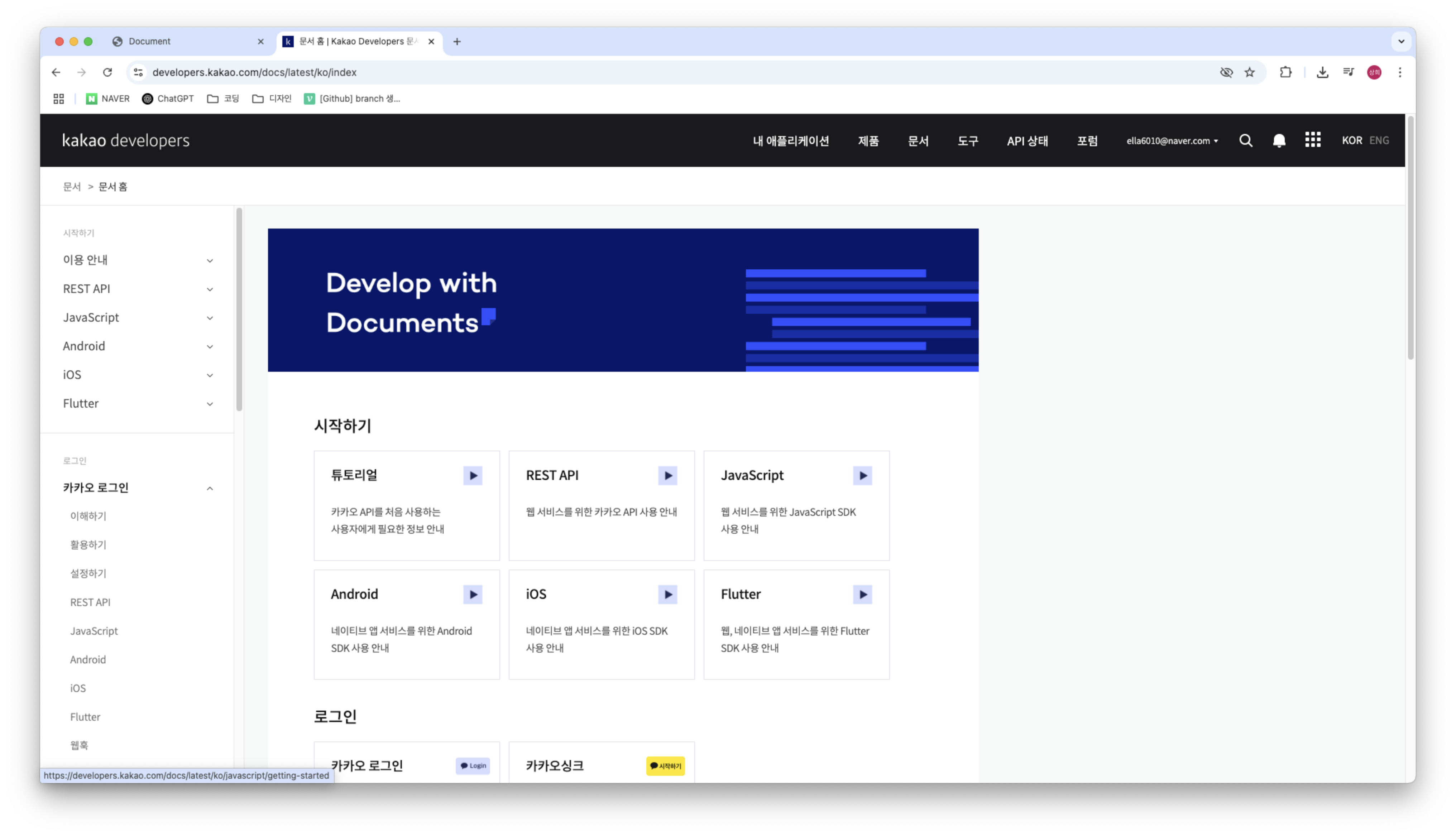Open the Chrome downloads icon
This screenshot has width=1456, height=836.
pyautogui.click(x=1323, y=72)
